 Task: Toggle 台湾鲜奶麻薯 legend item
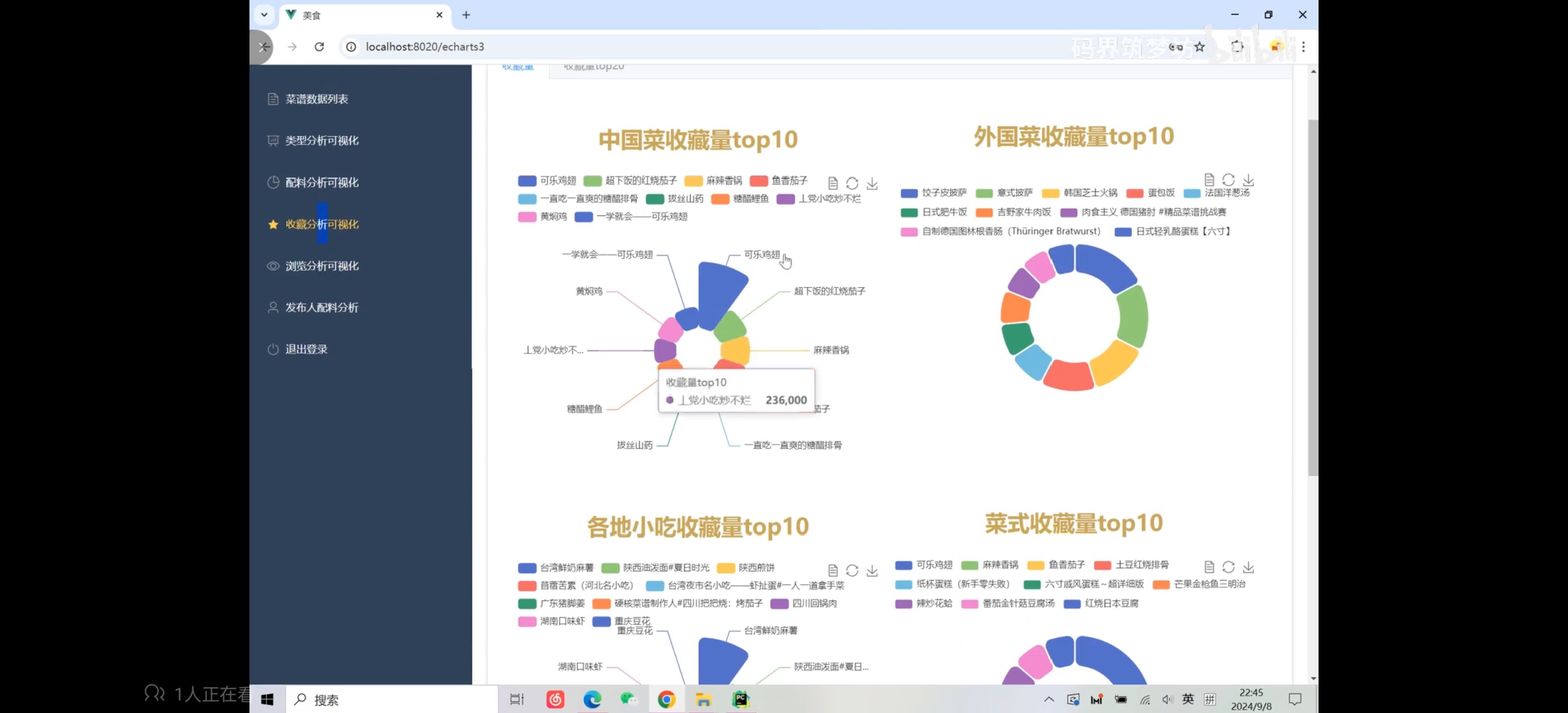[555, 567]
